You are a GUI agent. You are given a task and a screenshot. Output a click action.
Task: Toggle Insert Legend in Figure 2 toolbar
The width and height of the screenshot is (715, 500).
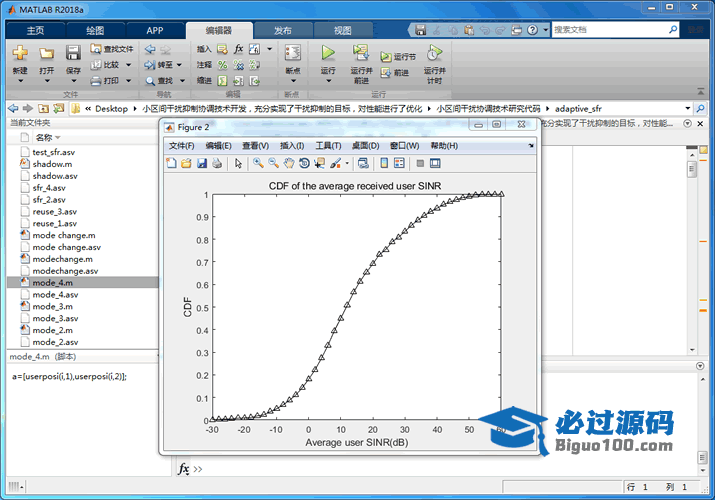[x=399, y=163]
